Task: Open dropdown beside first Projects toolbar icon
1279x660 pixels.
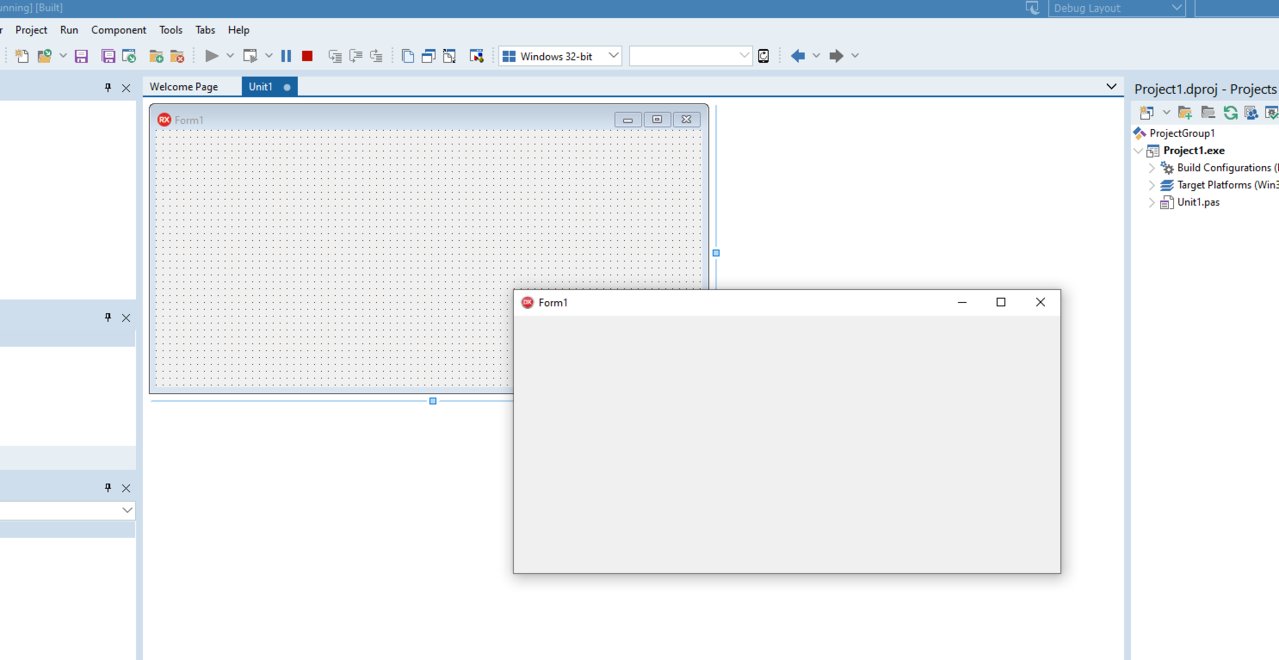Action: [1166, 113]
